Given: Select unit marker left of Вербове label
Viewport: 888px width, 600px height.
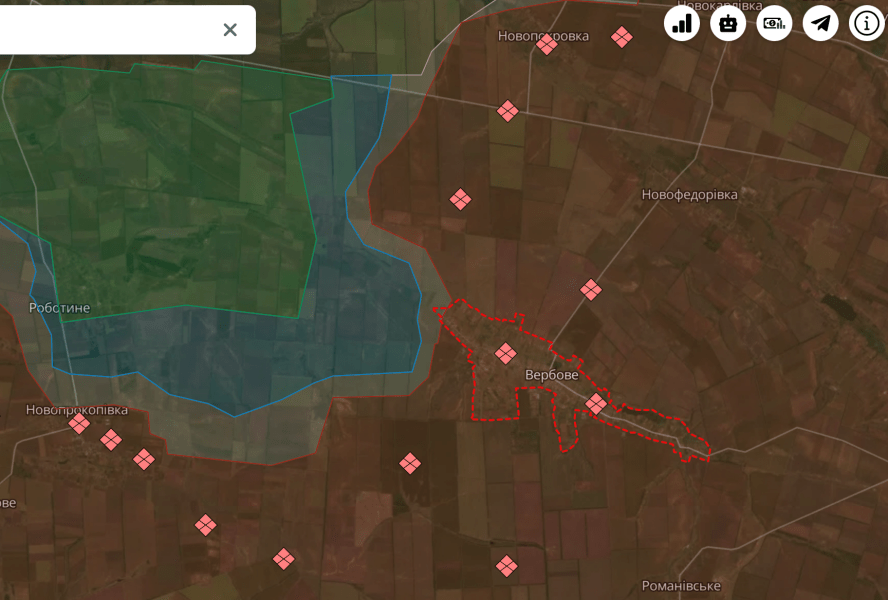Looking at the screenshot, I should point(506,353).
